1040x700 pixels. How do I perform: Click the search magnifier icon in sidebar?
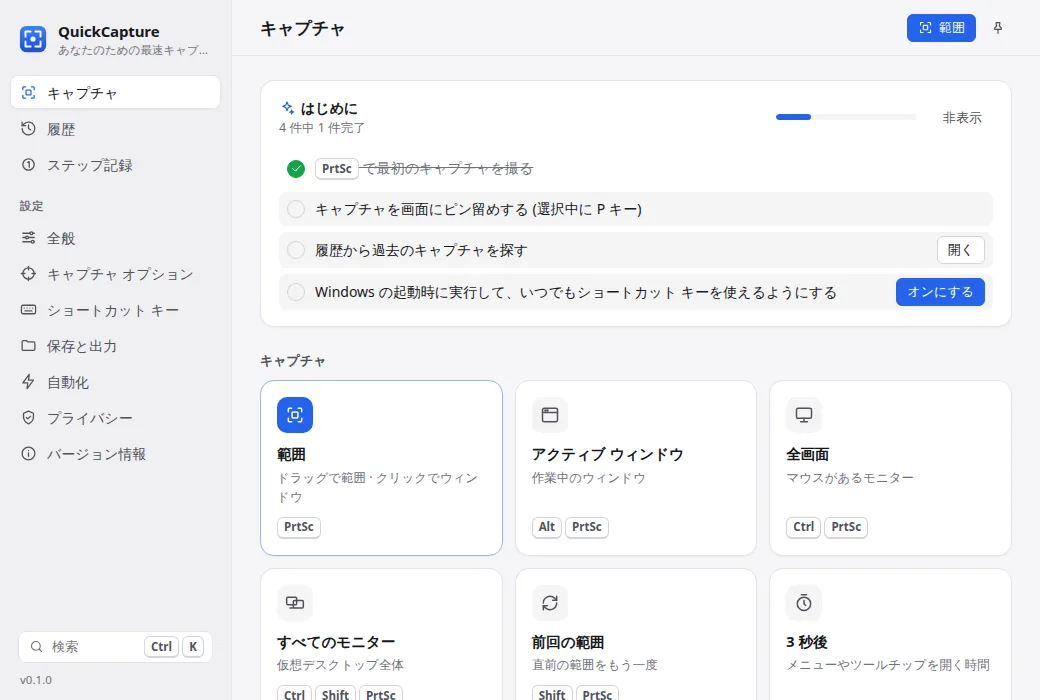pos(36,646)
